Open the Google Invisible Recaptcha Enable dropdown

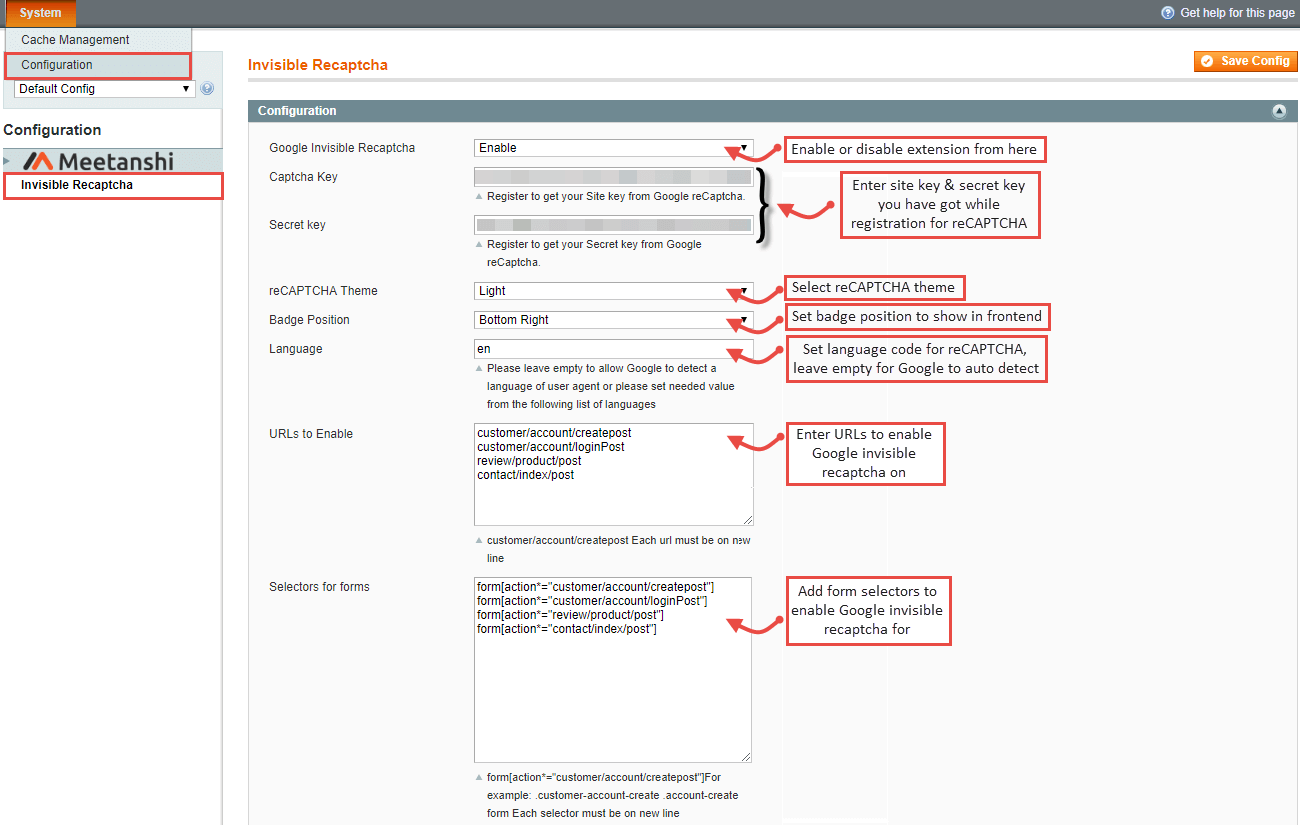click(614, 148)
